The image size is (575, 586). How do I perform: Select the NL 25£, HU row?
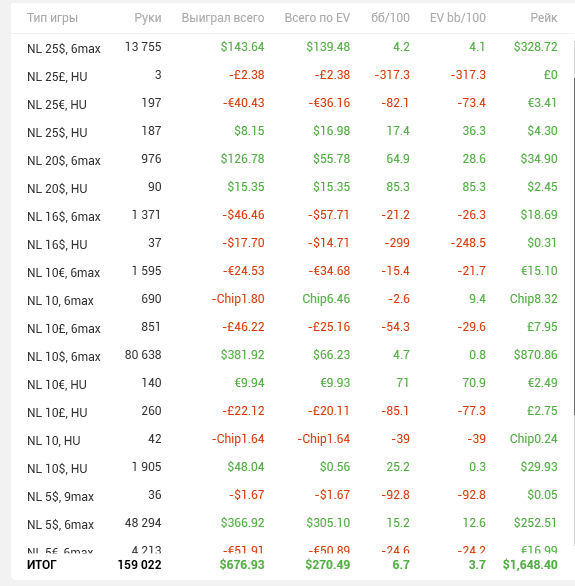click(292, 75)
